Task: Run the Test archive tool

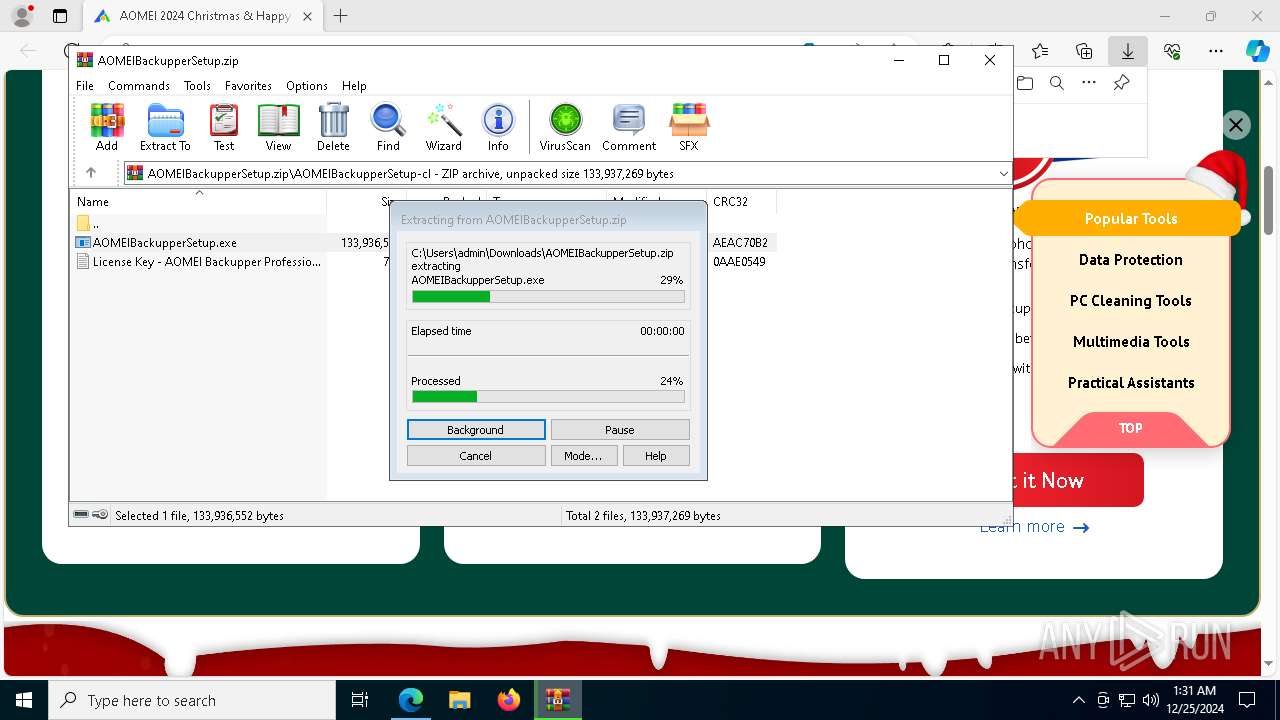Action: [224, 127]
